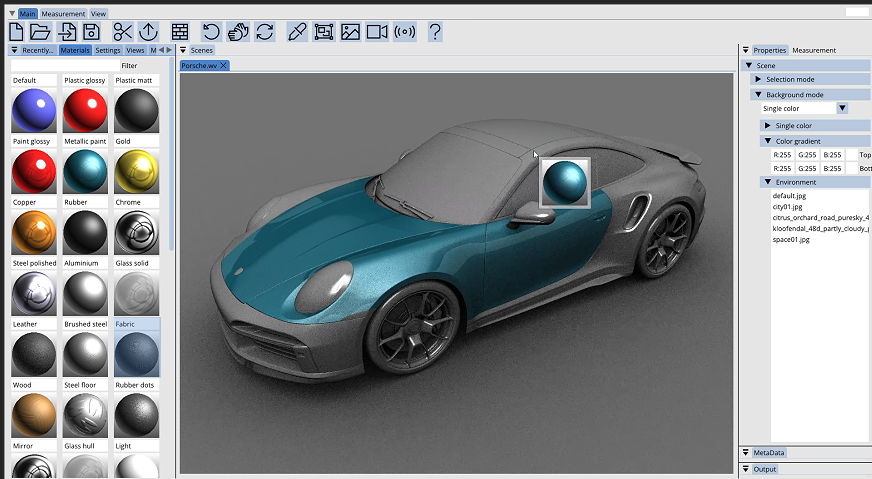Open the Single color background dropdown
Viewport: 872px width, 479px height.
pyautogui.click(x=843, y=108)
